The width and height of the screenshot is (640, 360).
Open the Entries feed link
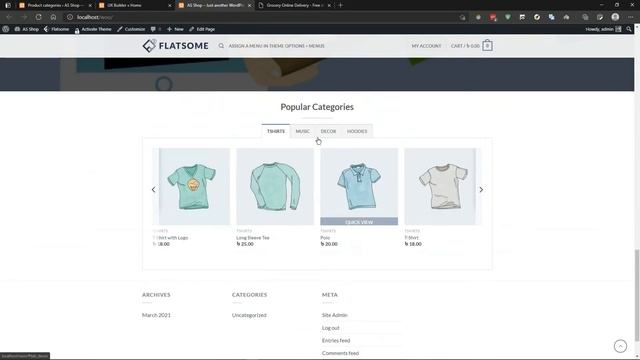coord(336,340)
